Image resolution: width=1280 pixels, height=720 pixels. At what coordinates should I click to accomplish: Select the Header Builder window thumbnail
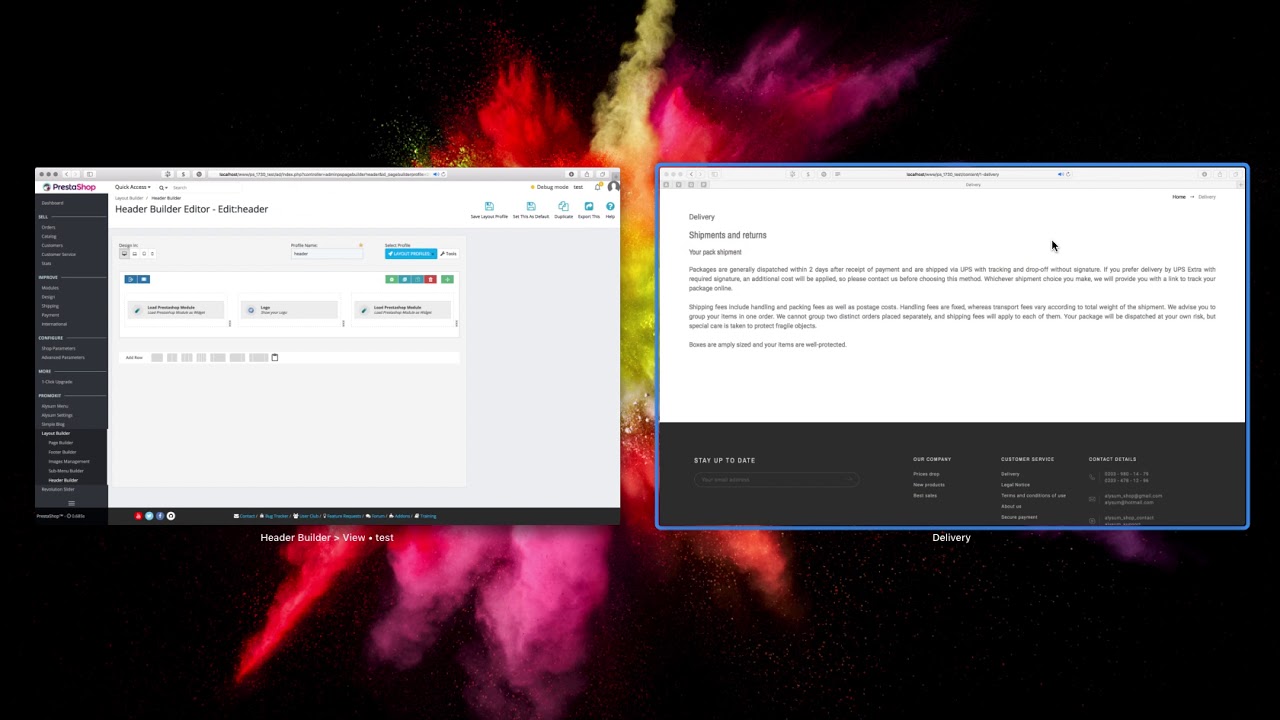pos(327,346)
